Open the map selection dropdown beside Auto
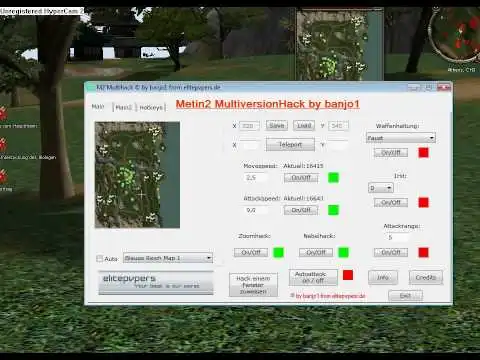 click(x=168, y=258)
